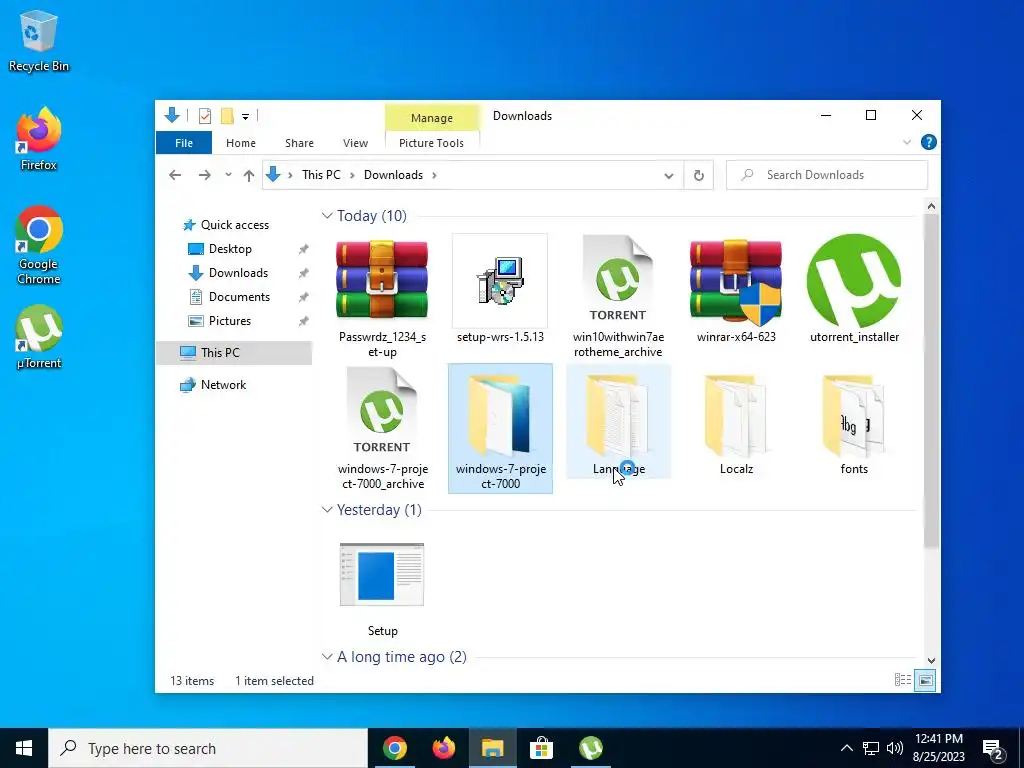Viewport: 1024px width, 768px height.
Task: Switch to the Share ribbon tab
Action: pyautogui.click(x=299, y=143)
